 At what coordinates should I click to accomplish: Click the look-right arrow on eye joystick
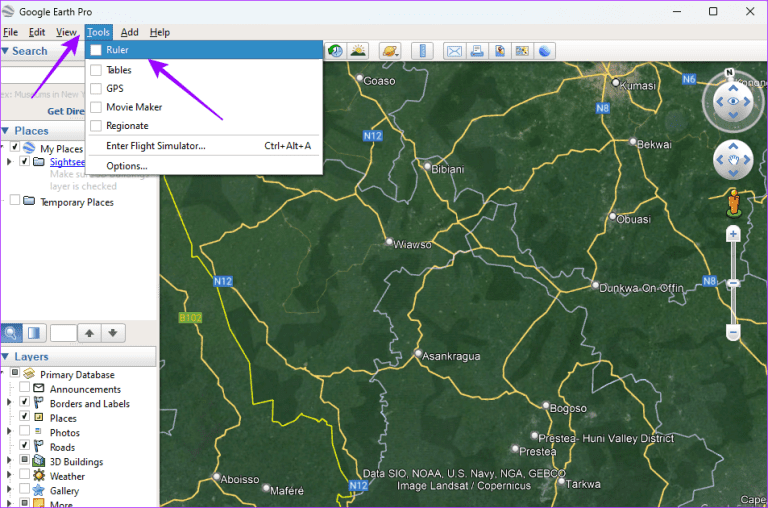coord(747,101)
